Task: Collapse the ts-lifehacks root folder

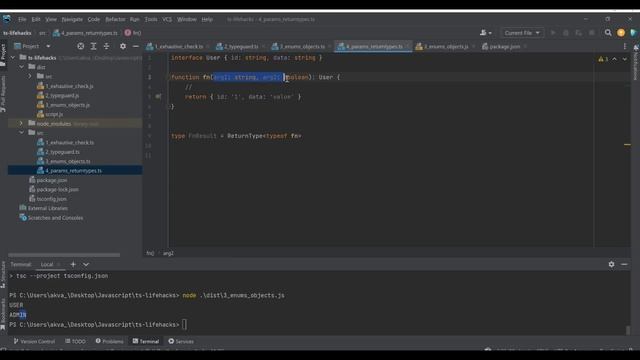Action: [13, 58]
